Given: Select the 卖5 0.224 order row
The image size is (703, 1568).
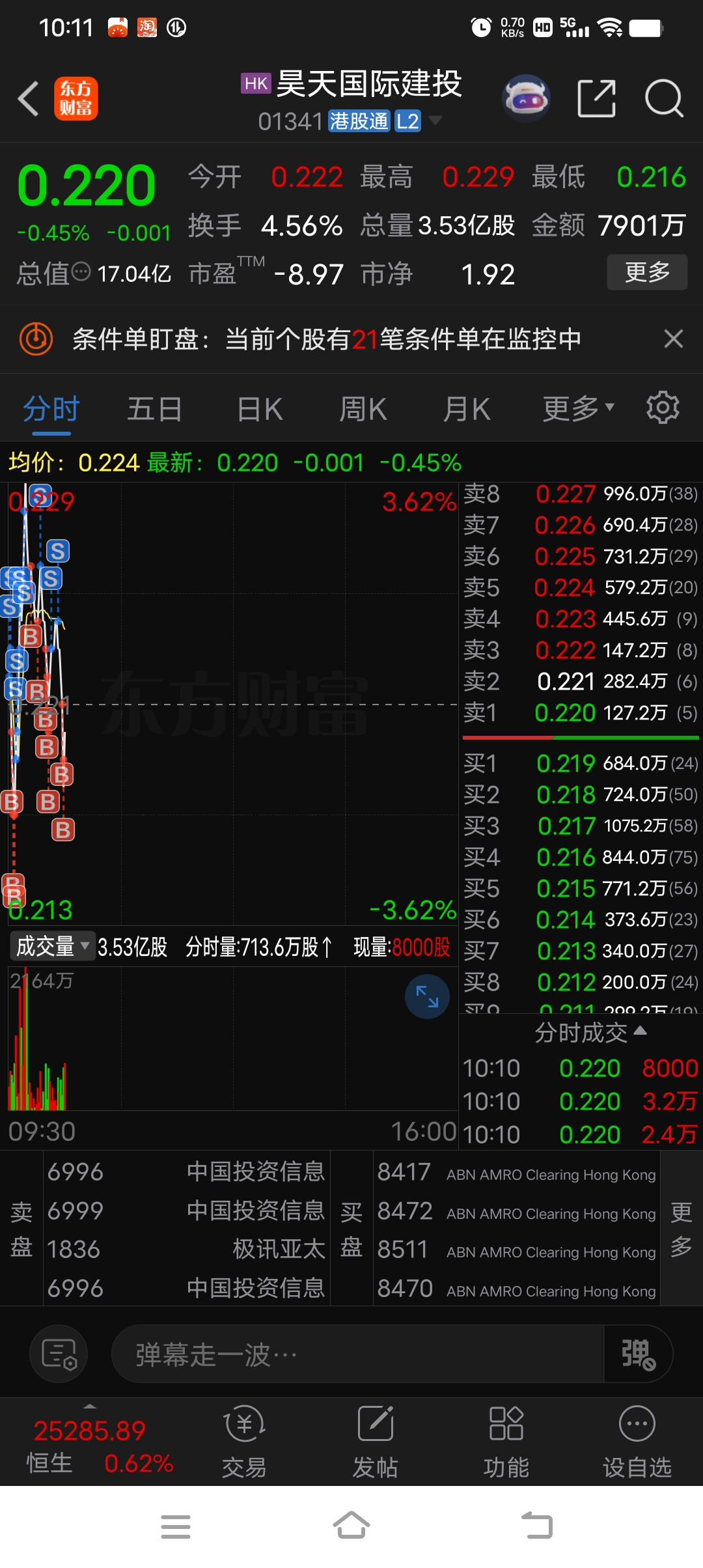Looking at the screenshot, I should click(x=581, y=588).
